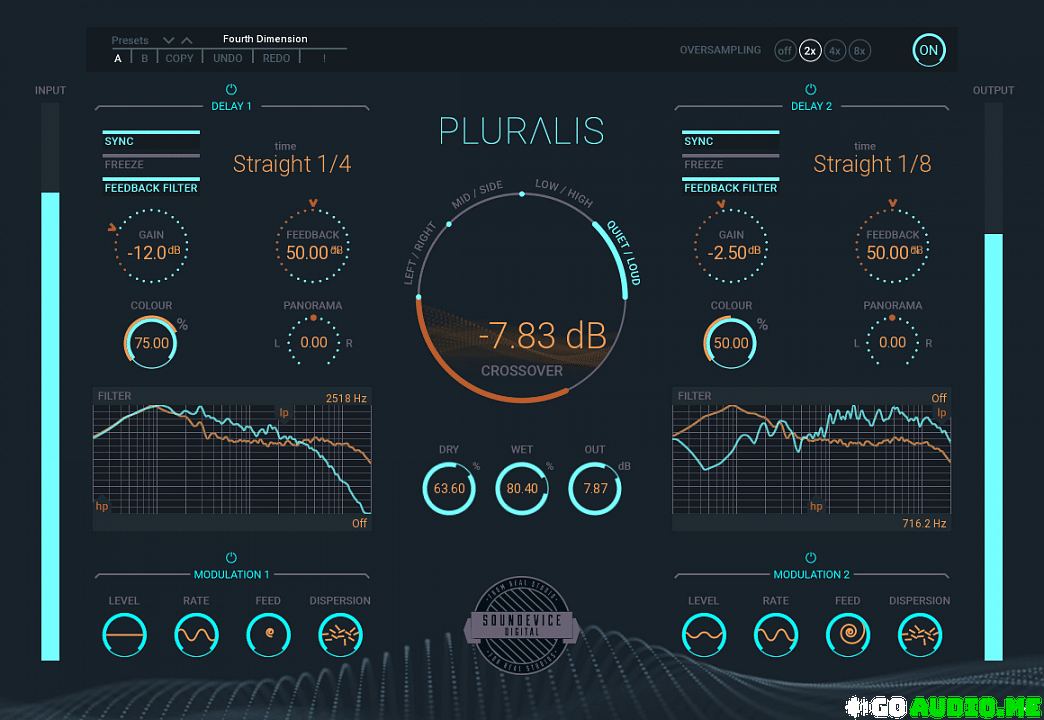
Task: Click the UNDO button
Action: click(x=228, y=59)
